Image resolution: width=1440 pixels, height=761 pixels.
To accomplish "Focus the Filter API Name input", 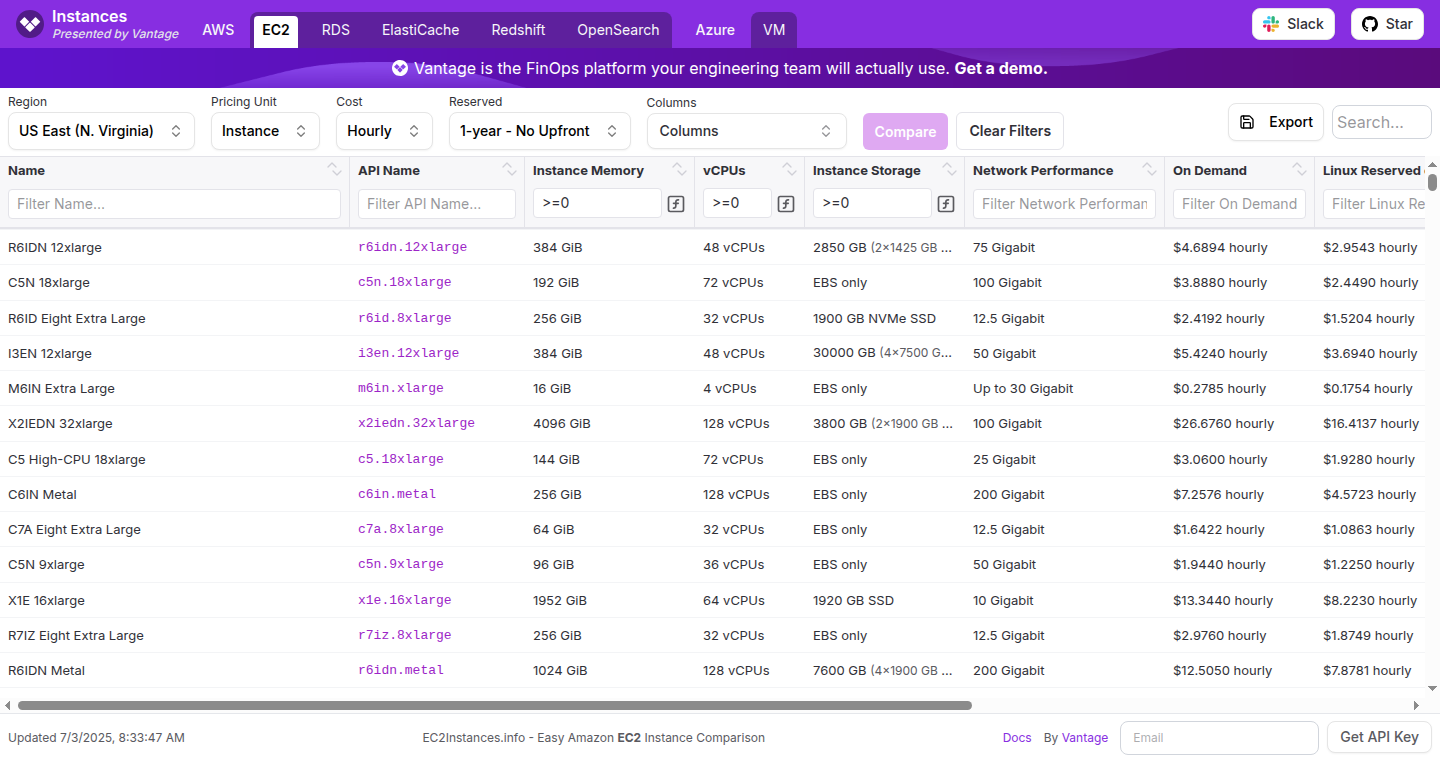I will pos(437,204).
